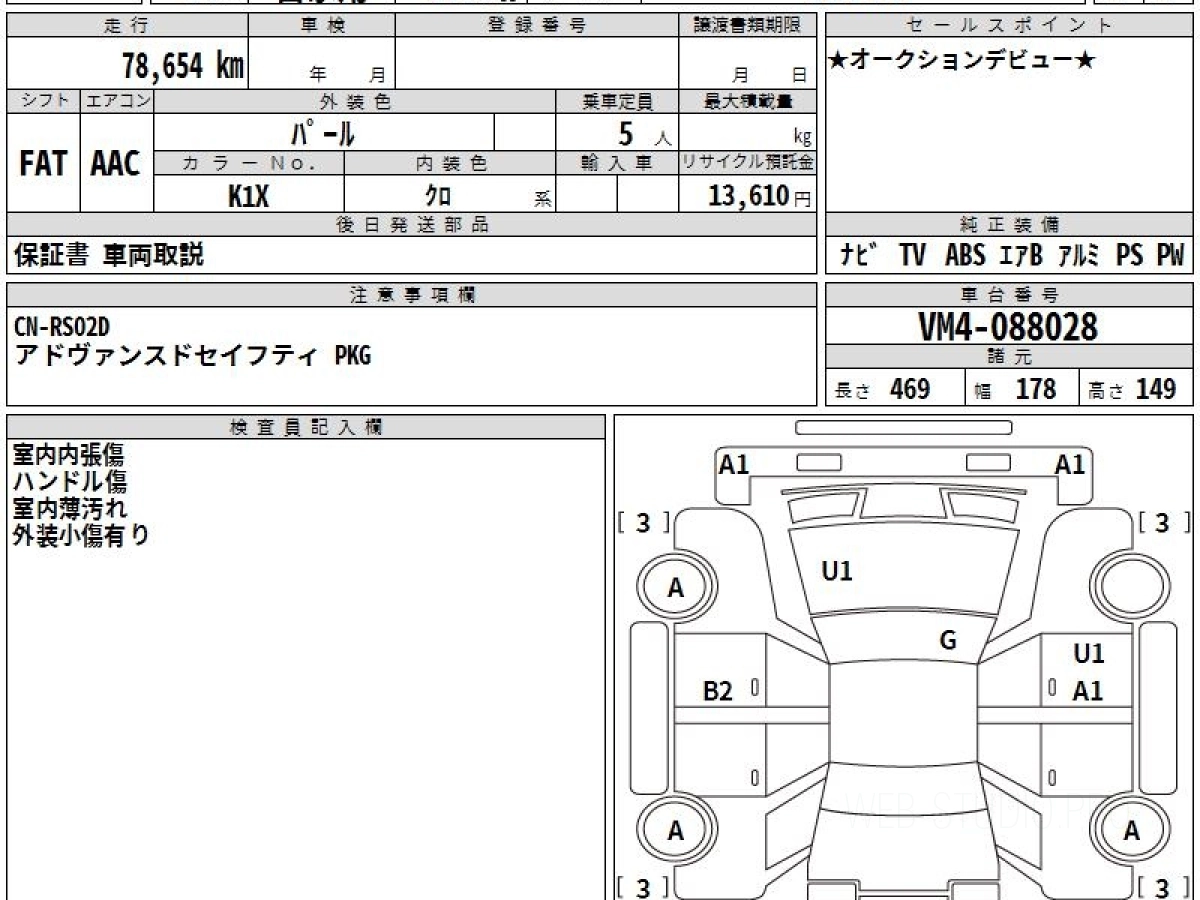Click the カラーNo. header
1200x900 pixels.
249,163
